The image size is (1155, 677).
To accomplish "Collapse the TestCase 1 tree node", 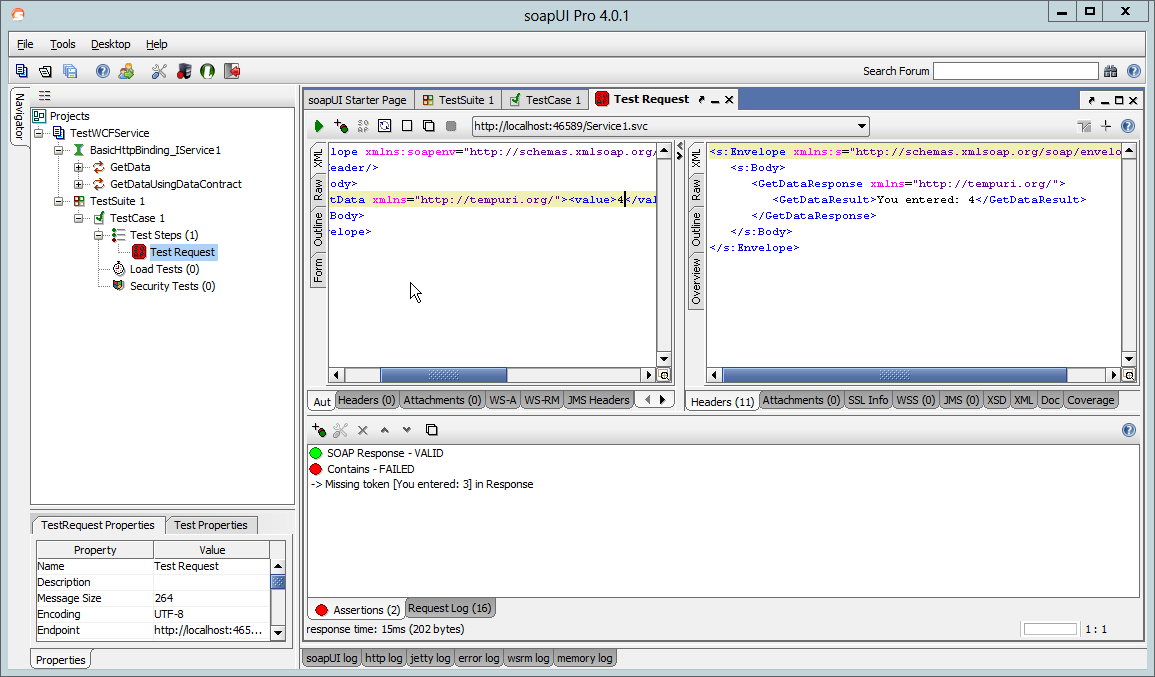I will click(x=79, y=218).
